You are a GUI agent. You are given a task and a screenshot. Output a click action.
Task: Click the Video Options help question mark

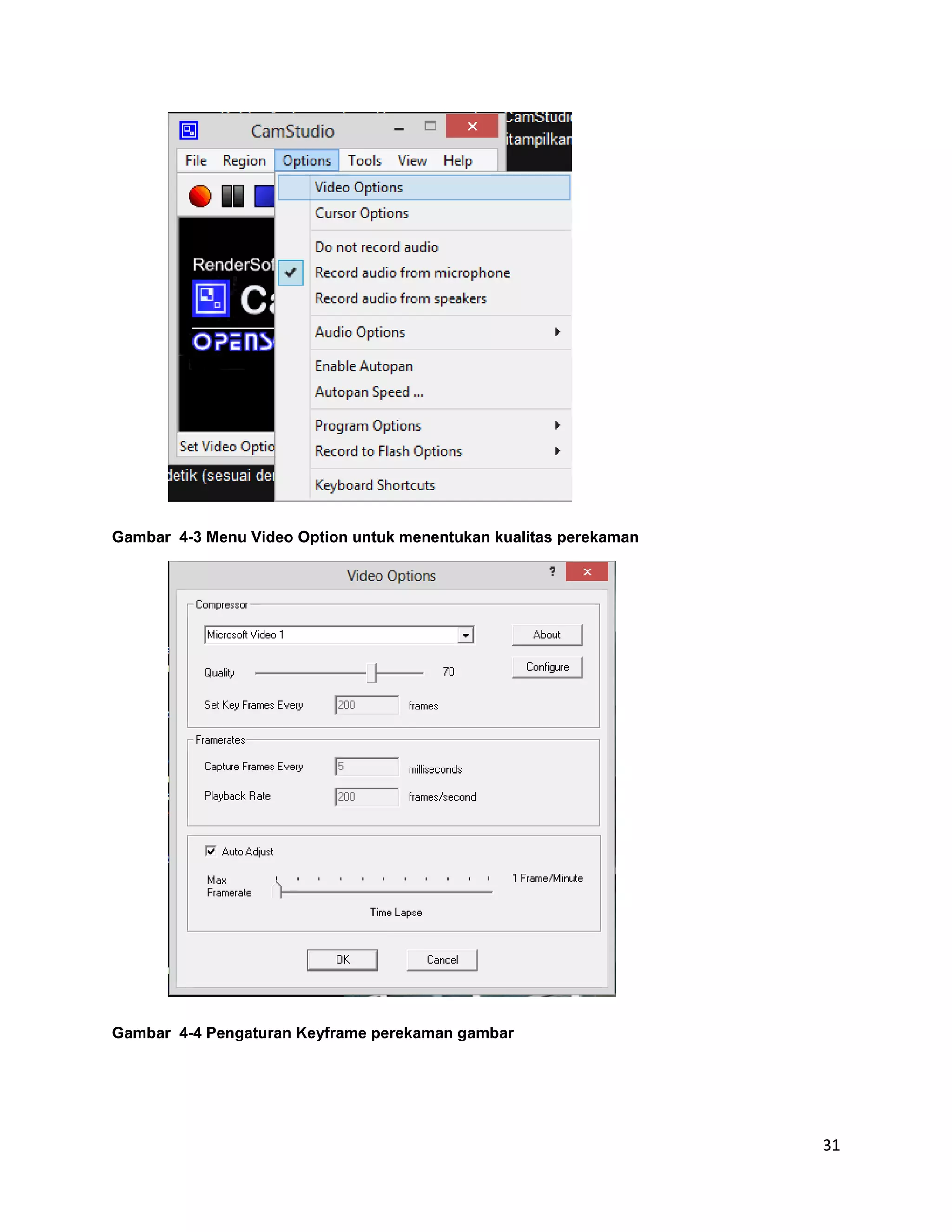553,571
